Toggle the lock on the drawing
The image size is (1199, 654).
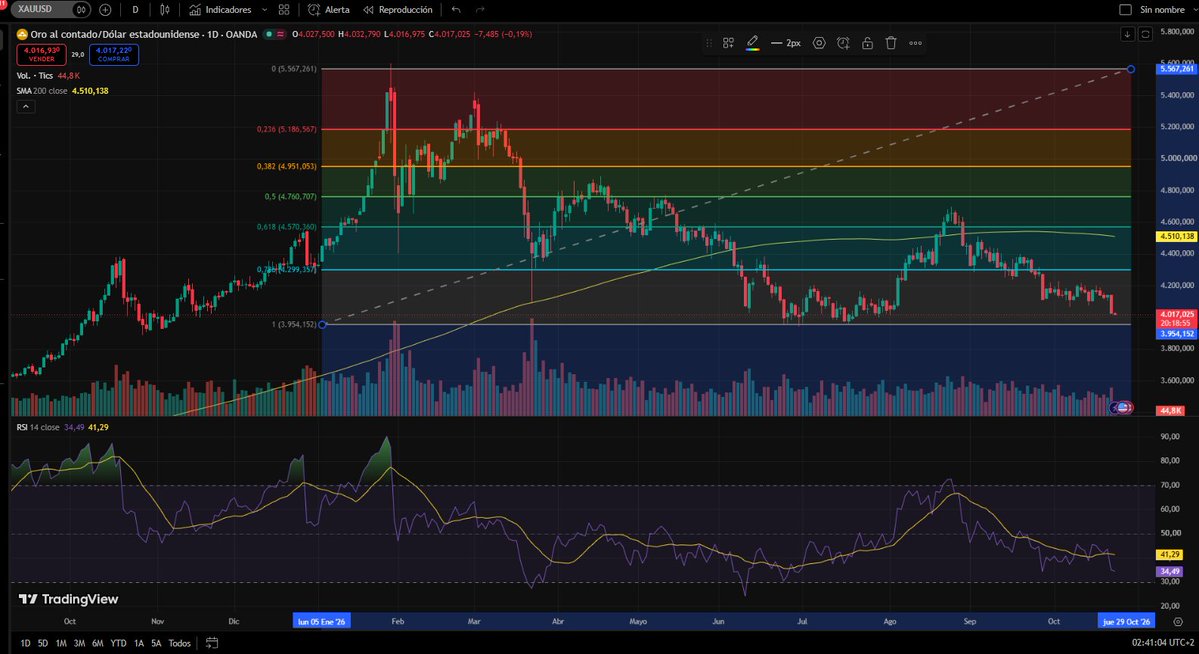click(x=867, y=43)
